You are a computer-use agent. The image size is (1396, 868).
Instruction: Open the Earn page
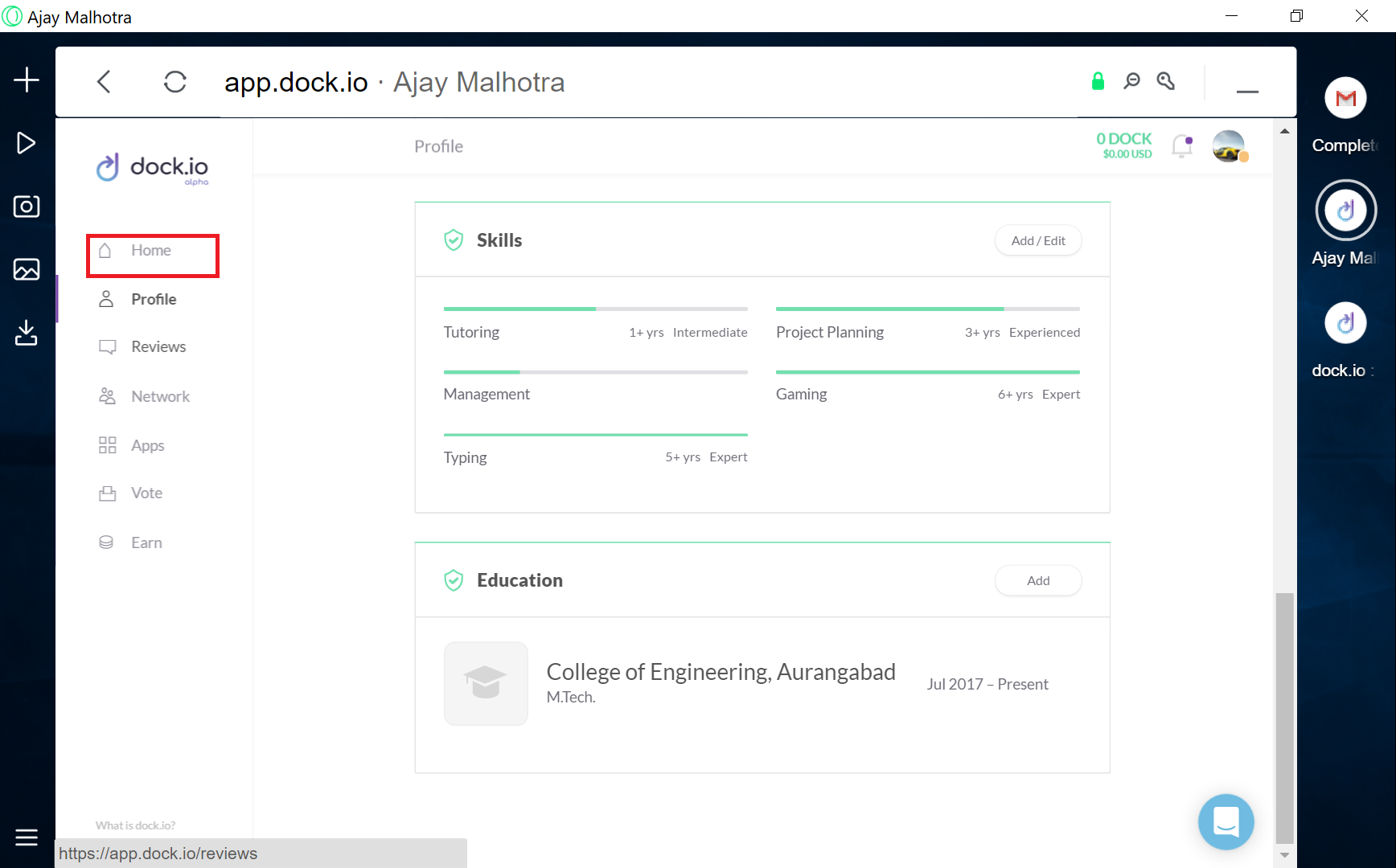(146, 542)
